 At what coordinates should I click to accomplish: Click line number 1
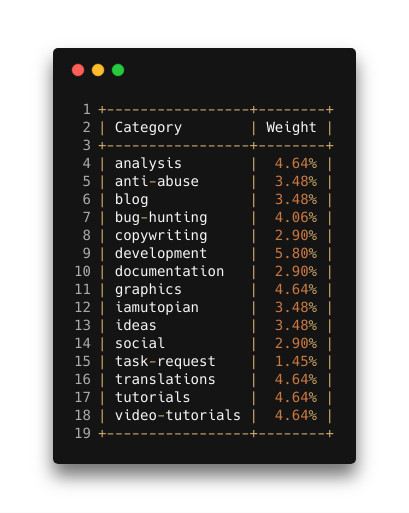pos(87,109)
